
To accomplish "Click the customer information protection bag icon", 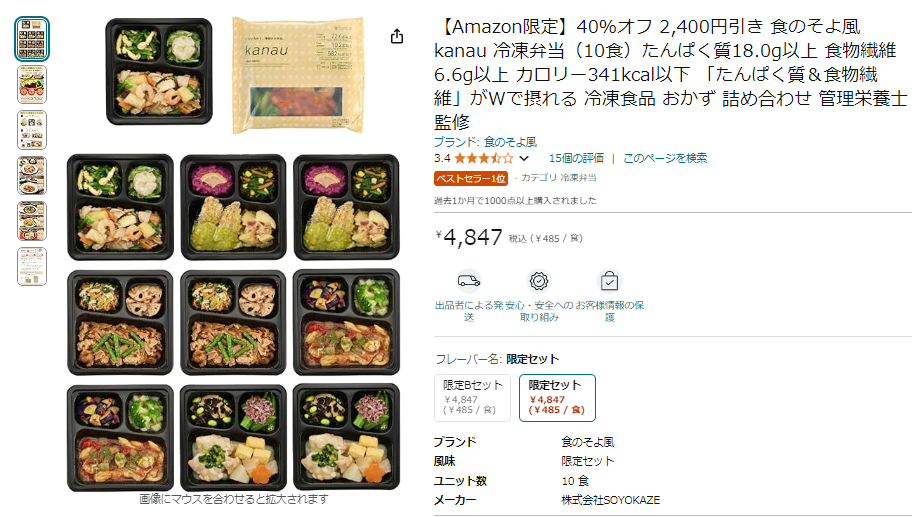I will (x=609, y=281).
